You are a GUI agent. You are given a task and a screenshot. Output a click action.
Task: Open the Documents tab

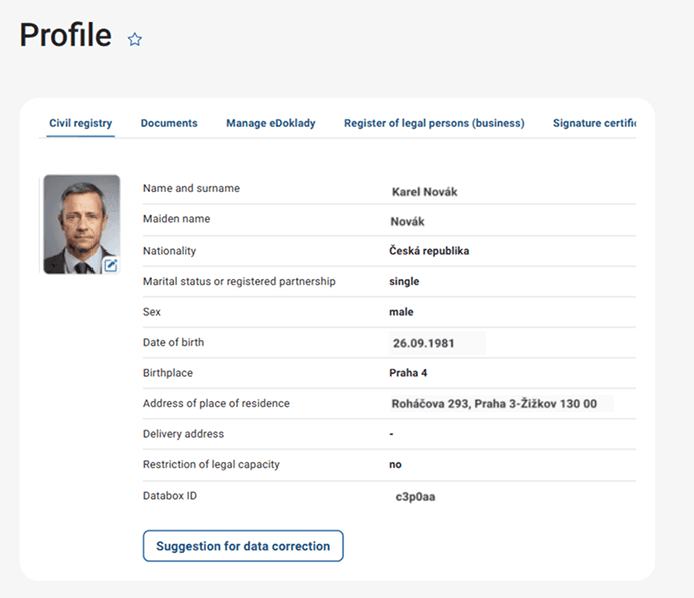[169, 124]
